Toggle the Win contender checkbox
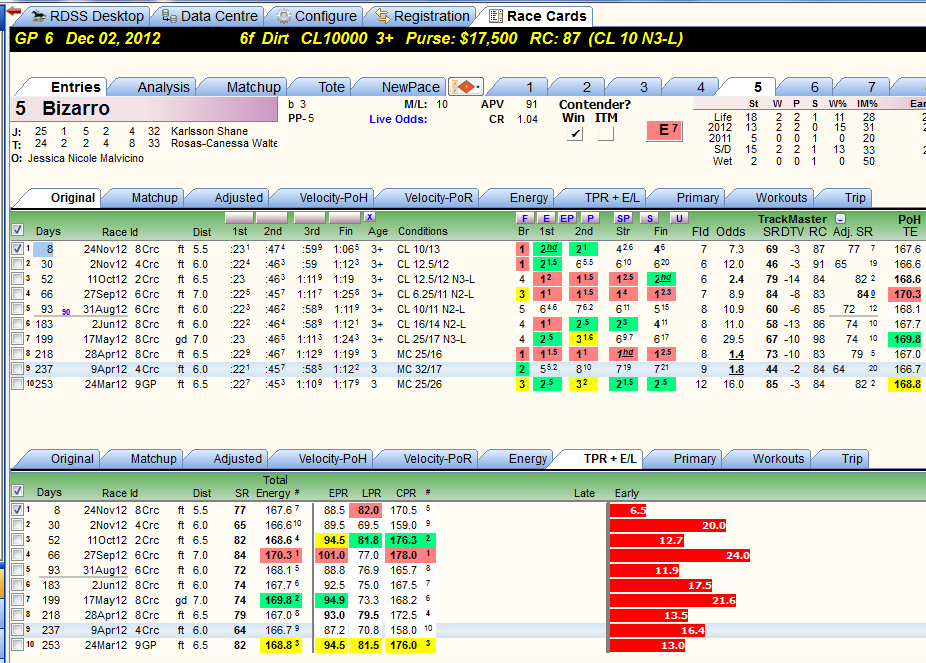The image size is (926, 663). click(x=575, y=134)
